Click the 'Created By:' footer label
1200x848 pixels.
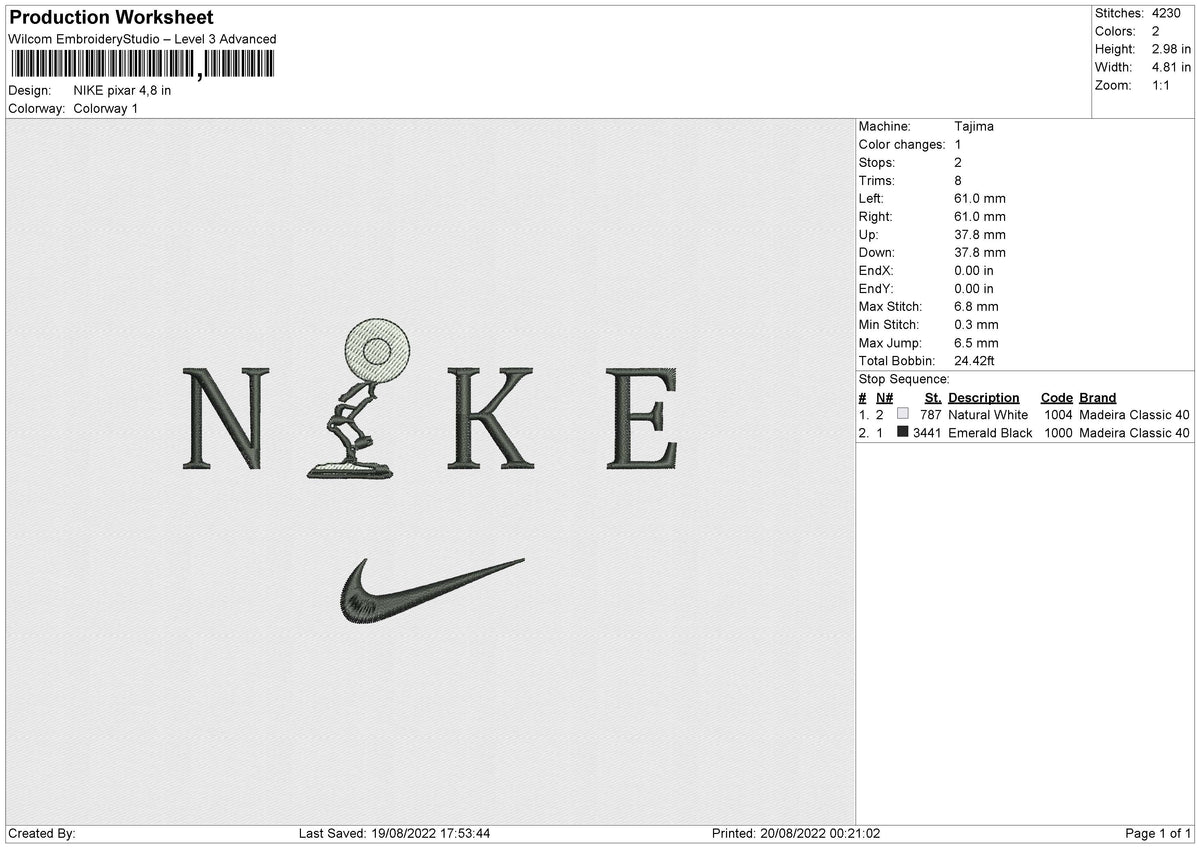click(42, 834)
